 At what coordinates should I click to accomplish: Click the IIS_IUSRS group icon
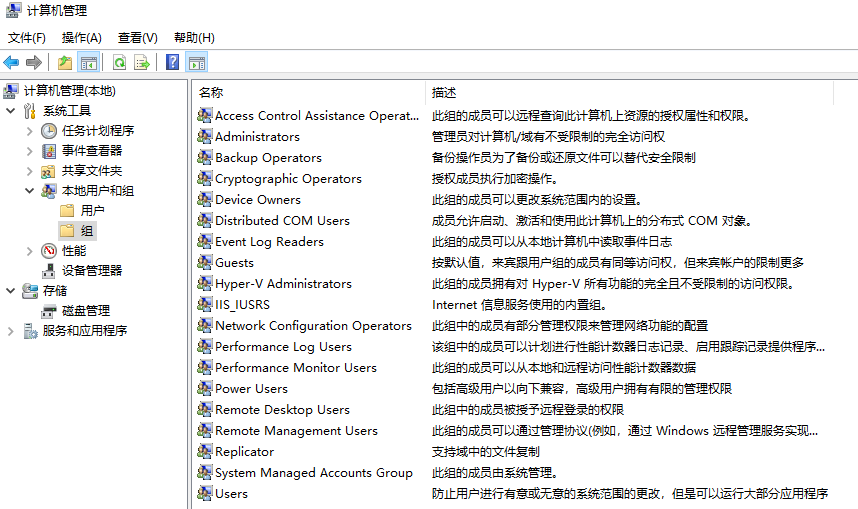point(205,304)
